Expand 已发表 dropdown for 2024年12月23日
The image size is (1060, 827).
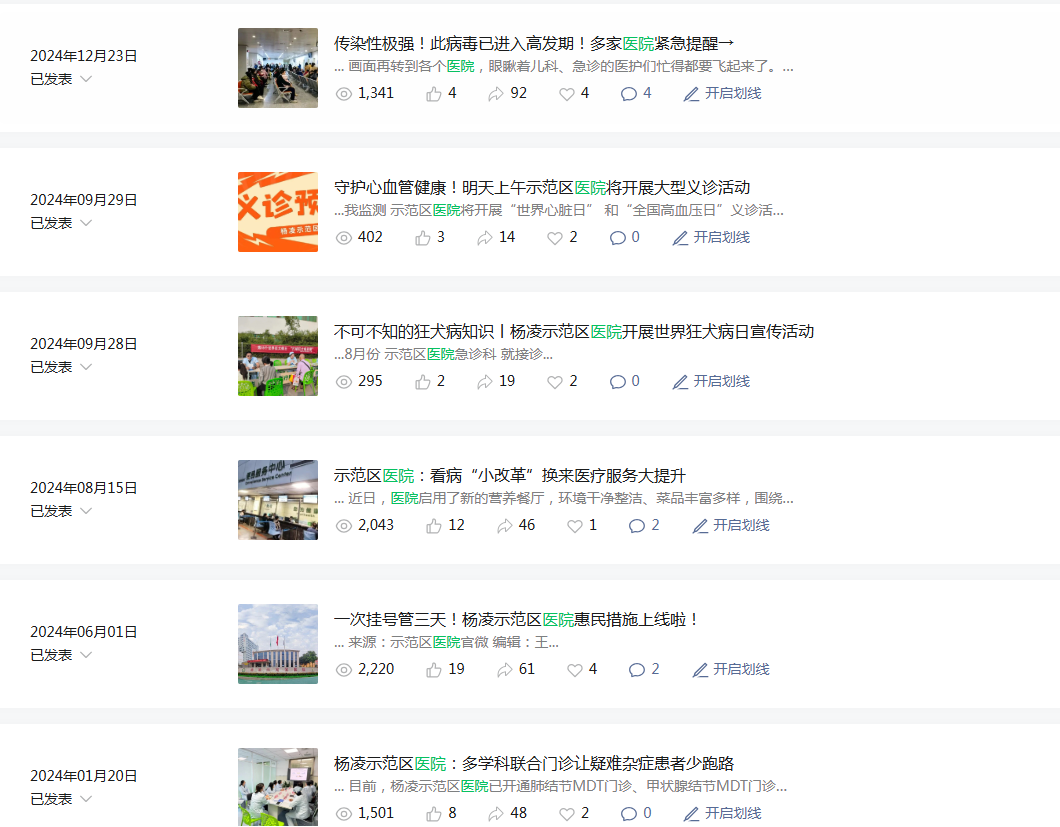tap(86, 79)
